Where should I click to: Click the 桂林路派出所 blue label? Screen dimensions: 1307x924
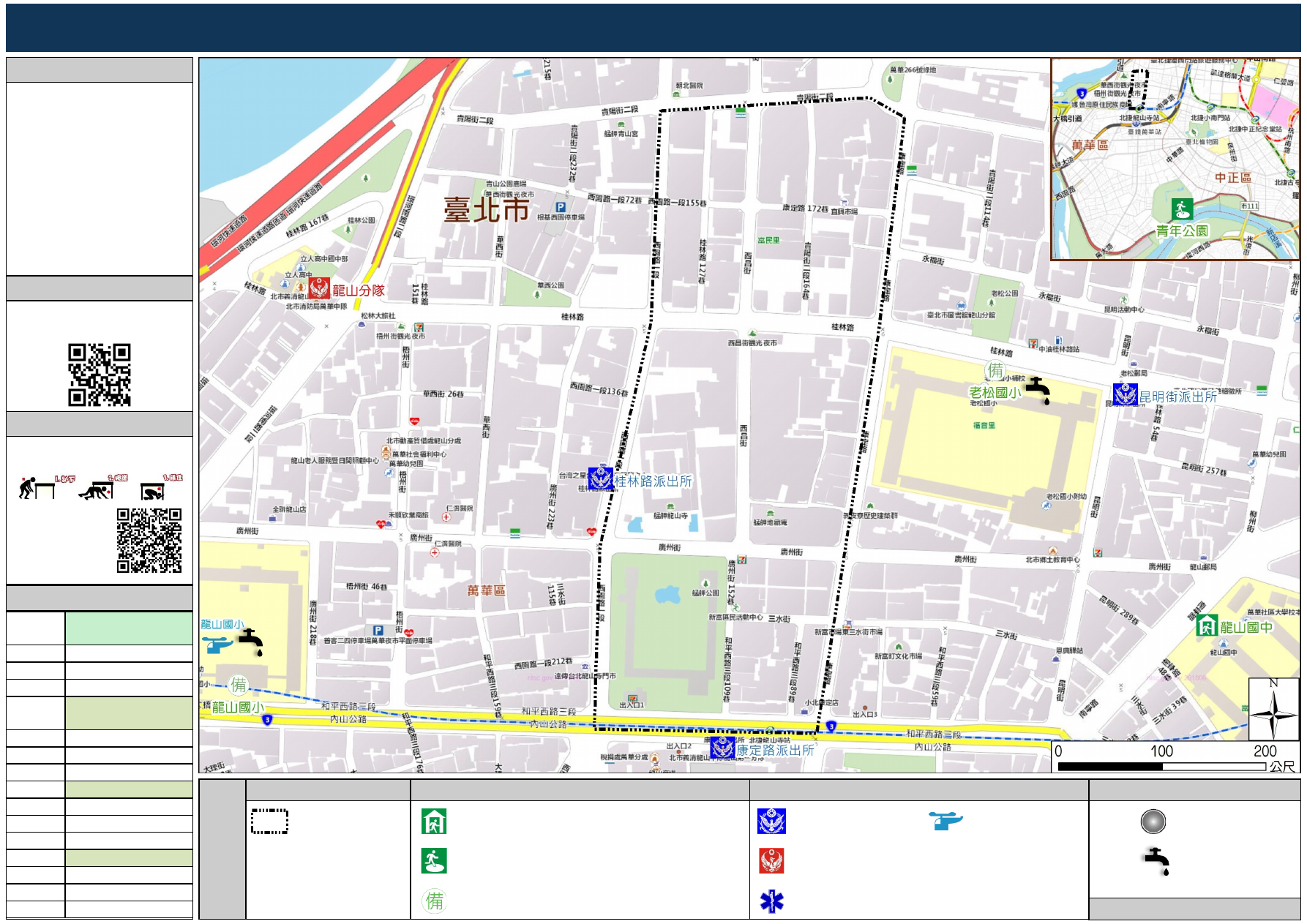click(653, 481)
